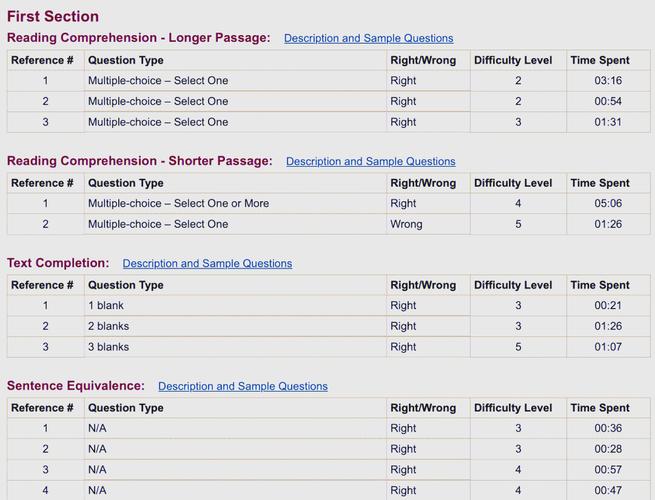Click the First Section heading
This screenshot has height=500, width=655.
point(53,16)
